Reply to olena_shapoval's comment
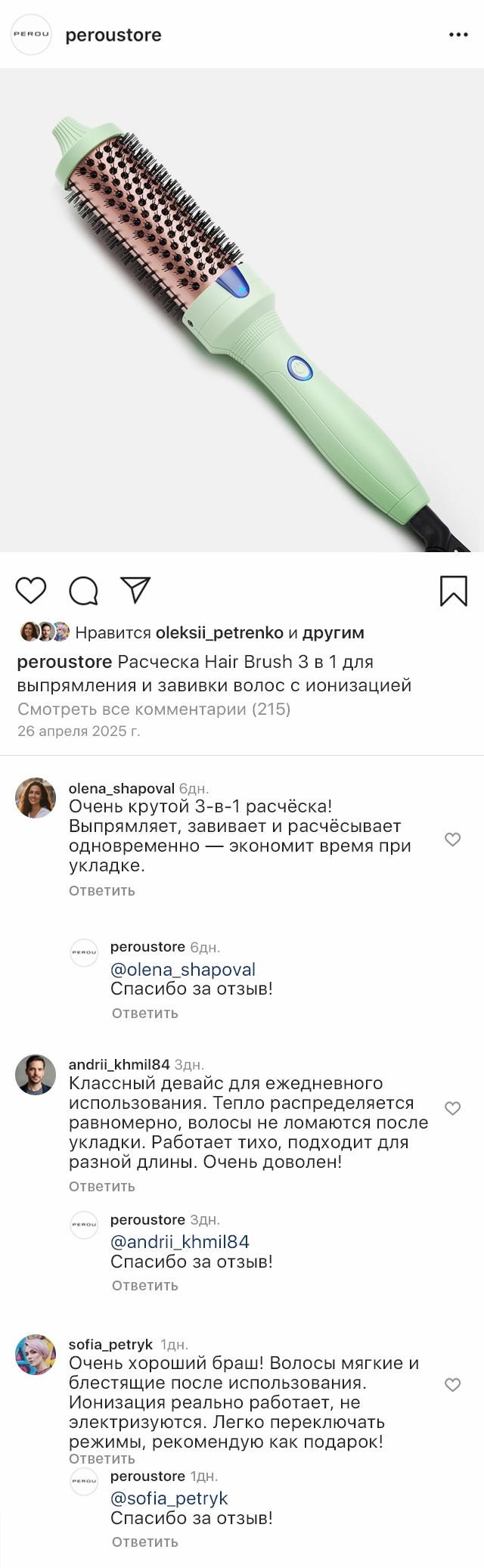Screen dimensions: 484x1568 [x=102, y=890]
